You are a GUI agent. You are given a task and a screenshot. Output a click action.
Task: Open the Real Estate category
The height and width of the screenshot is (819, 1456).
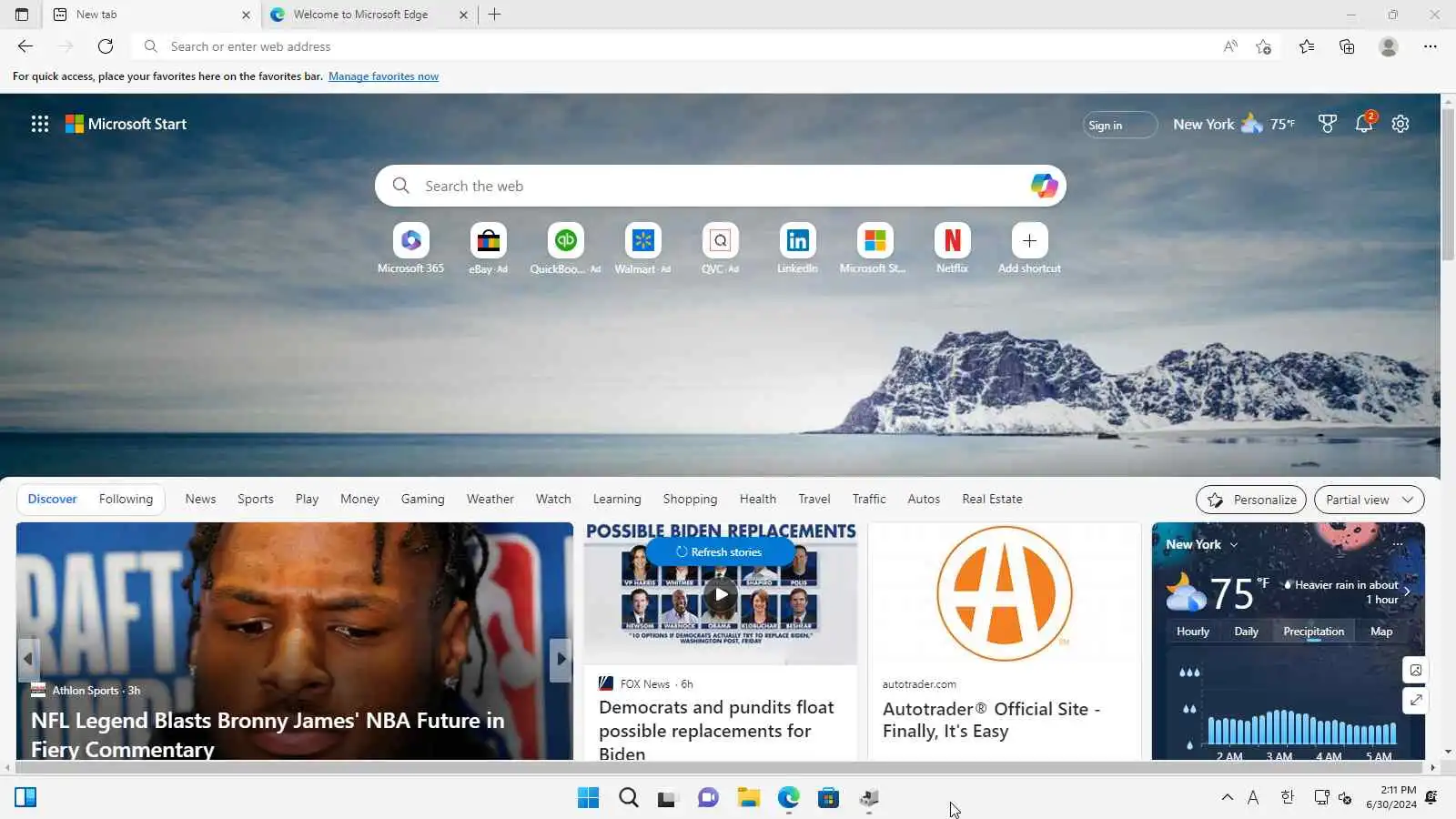[x=992, y=499]
